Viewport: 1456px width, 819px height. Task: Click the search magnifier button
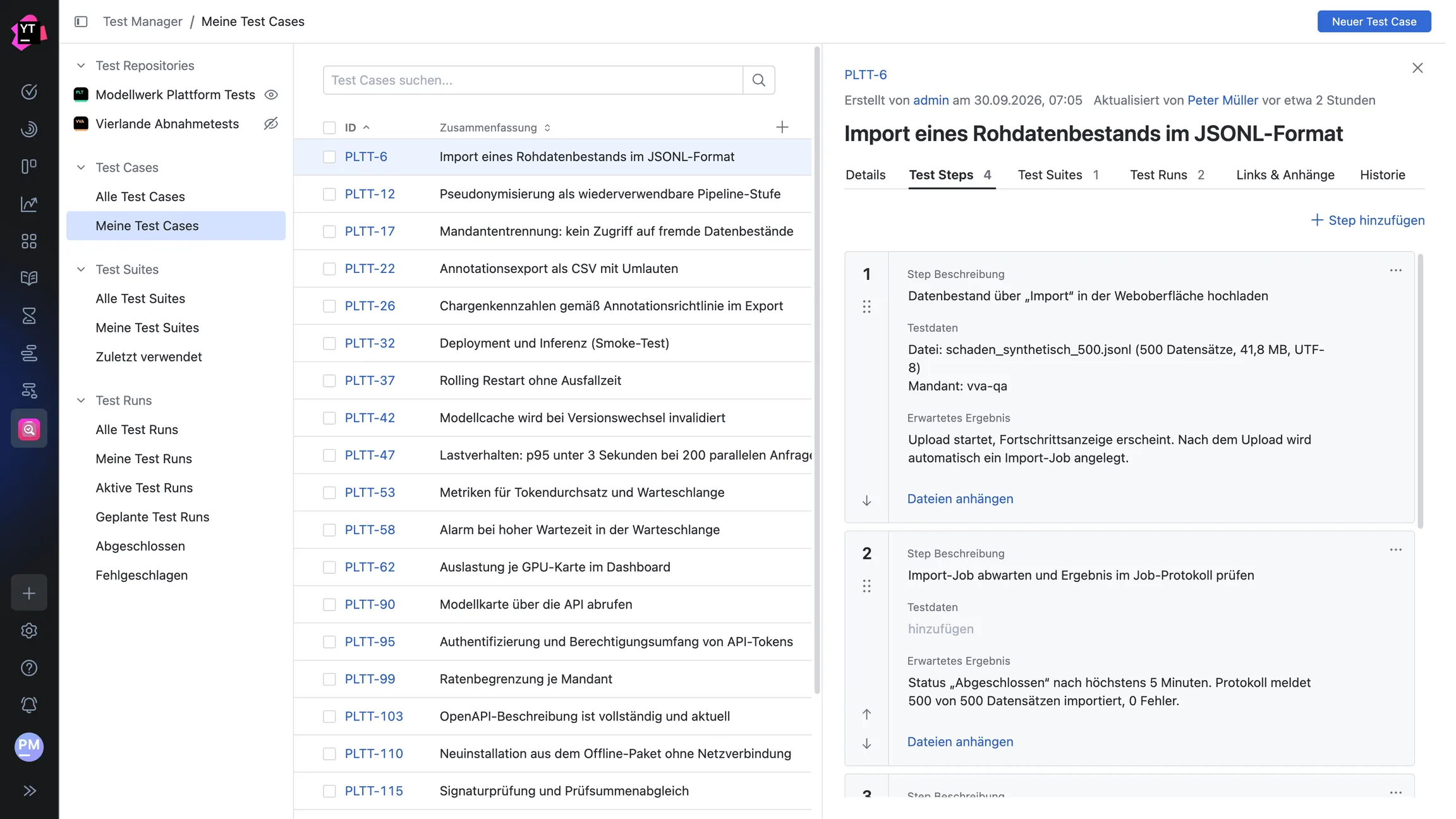[759, 80]
